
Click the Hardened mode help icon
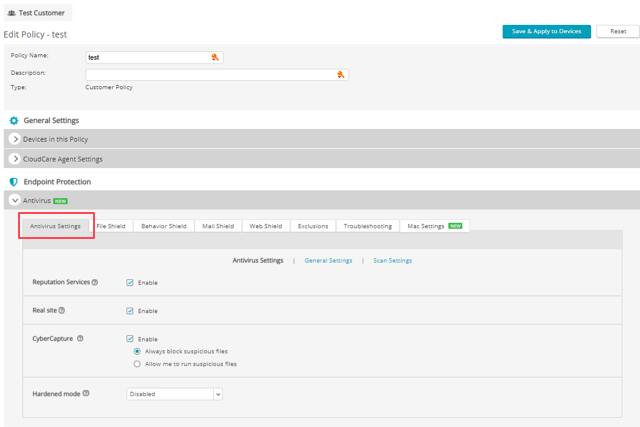[86, 394]
